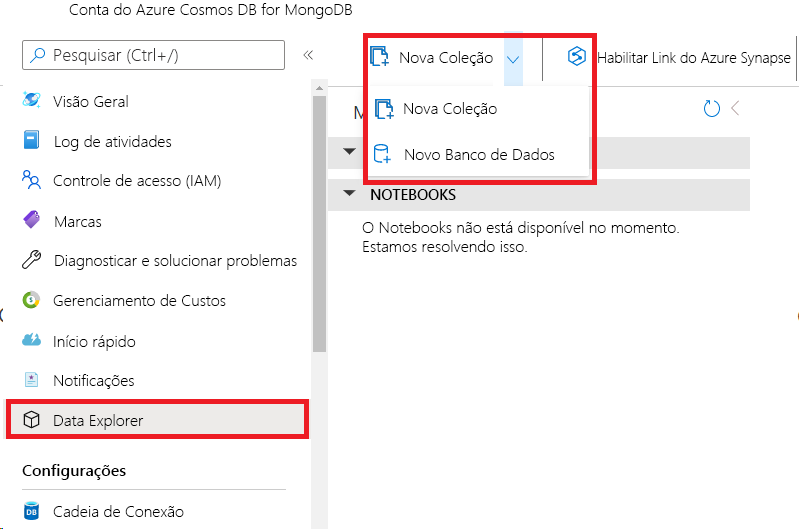Click Habilitar Link do Azure Synapse

(680, 58)
